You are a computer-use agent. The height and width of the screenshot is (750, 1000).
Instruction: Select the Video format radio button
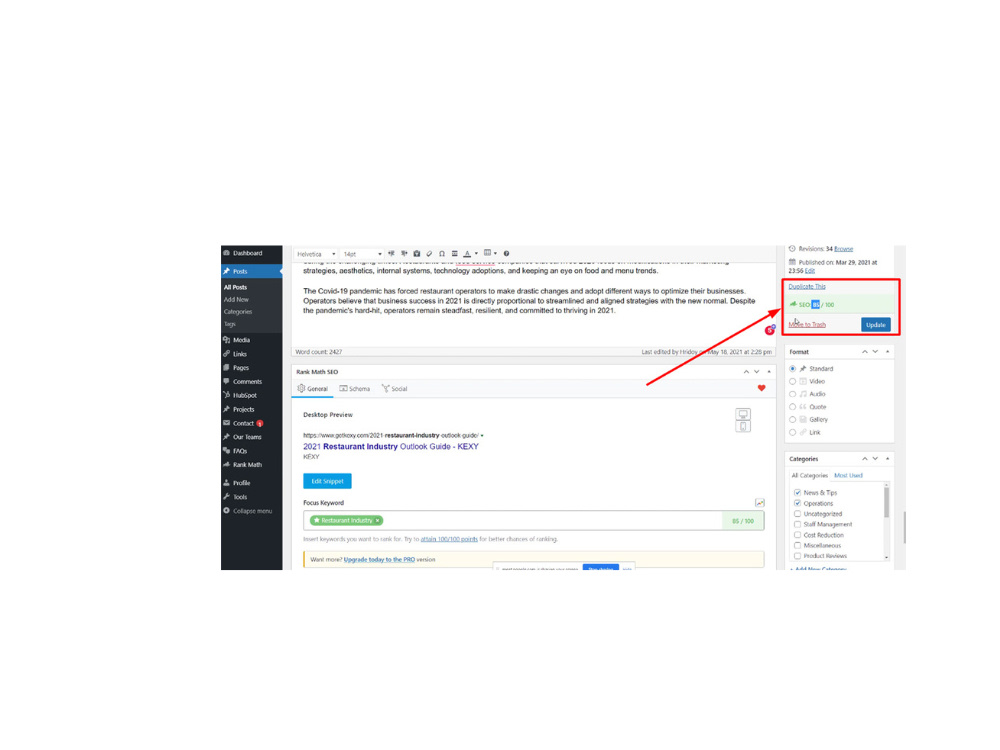793,381
